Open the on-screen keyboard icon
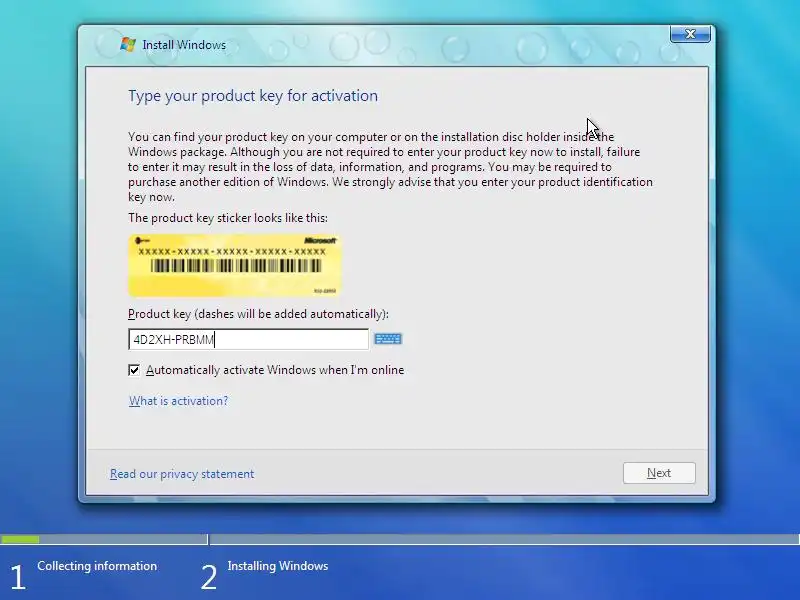Viewport: 800px width, 600px height. 388,339
